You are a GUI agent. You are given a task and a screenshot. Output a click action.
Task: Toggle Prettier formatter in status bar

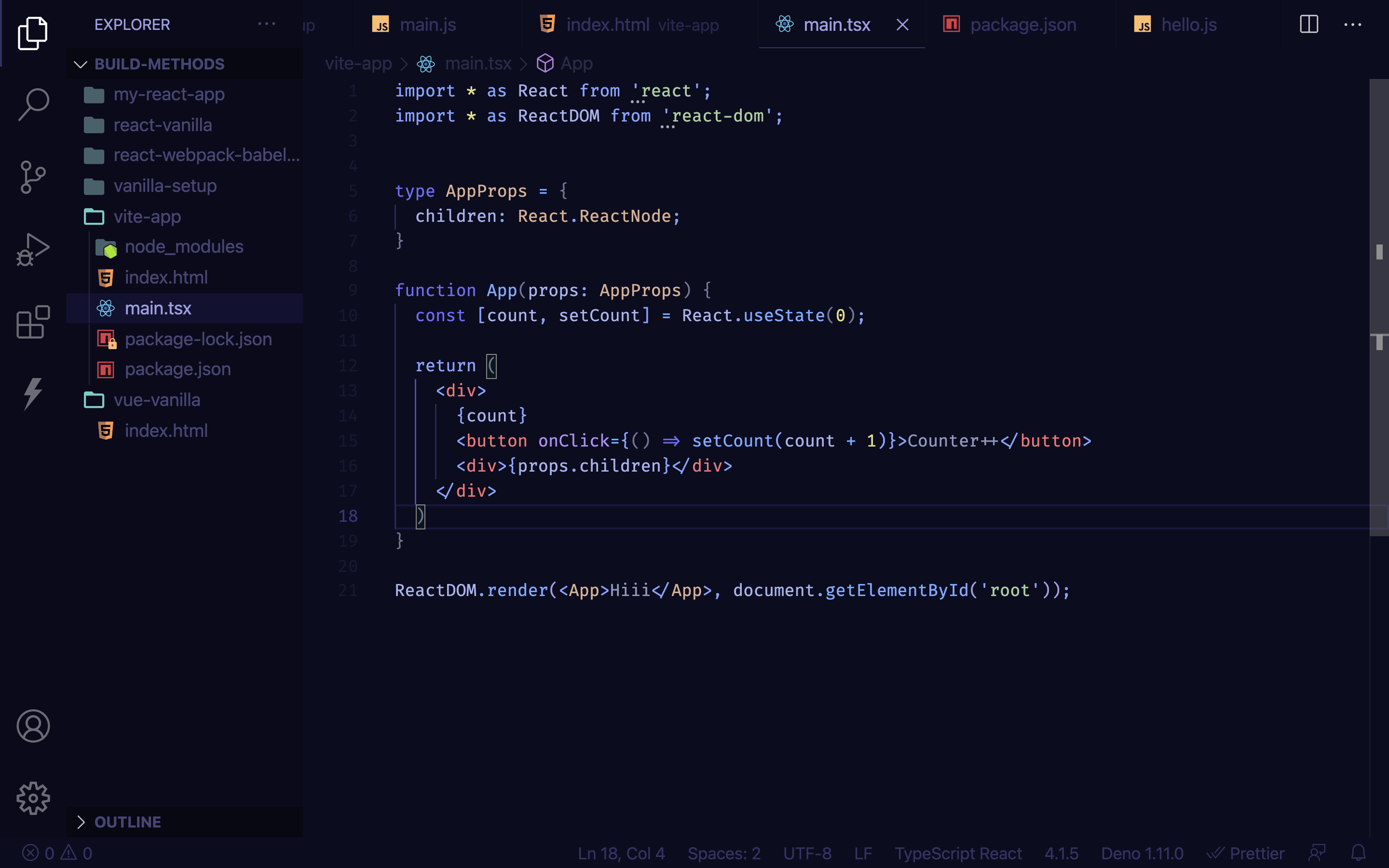[x=1246, y=853]
